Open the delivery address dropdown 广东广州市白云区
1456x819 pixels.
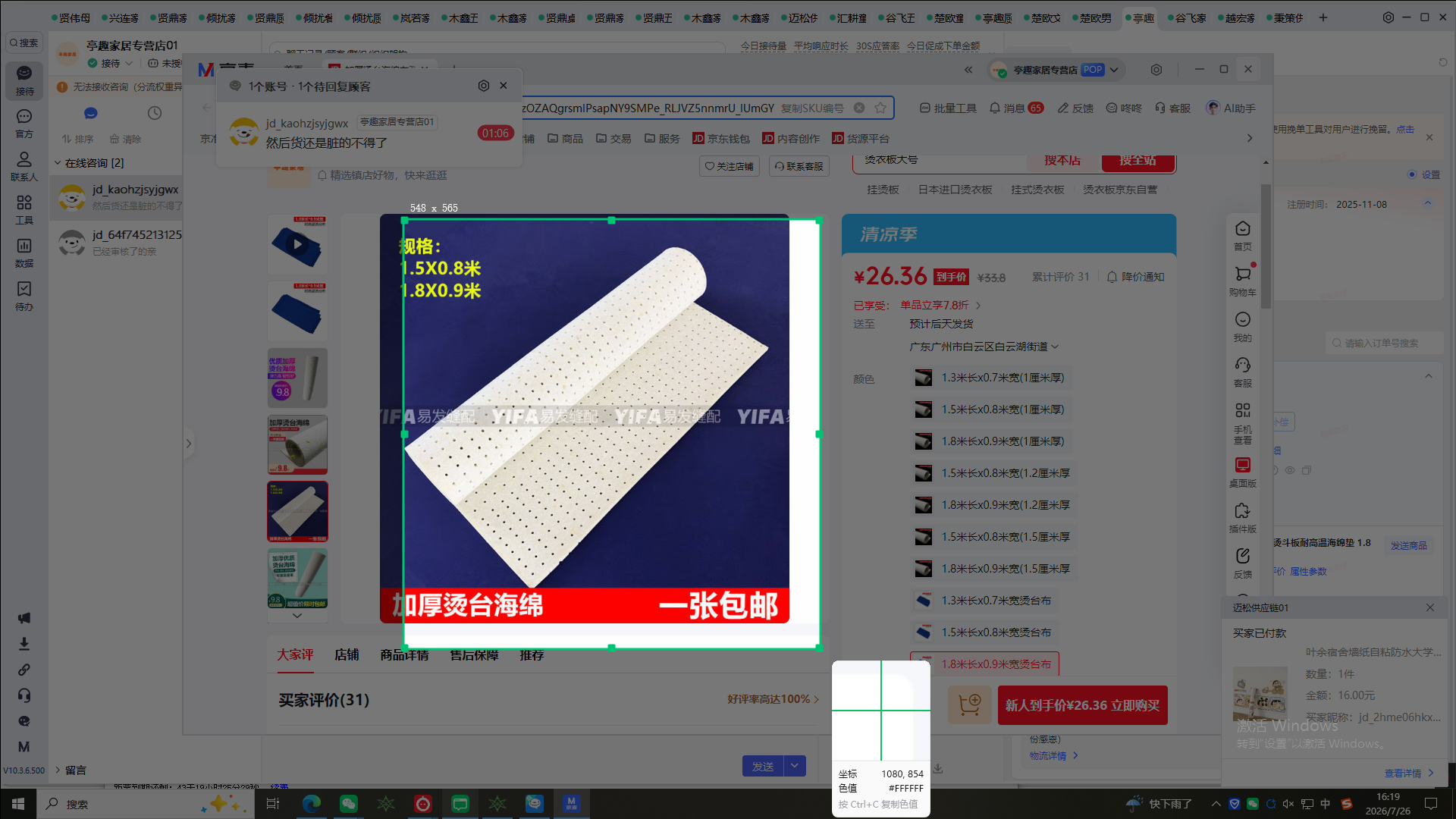coord(984,347)
